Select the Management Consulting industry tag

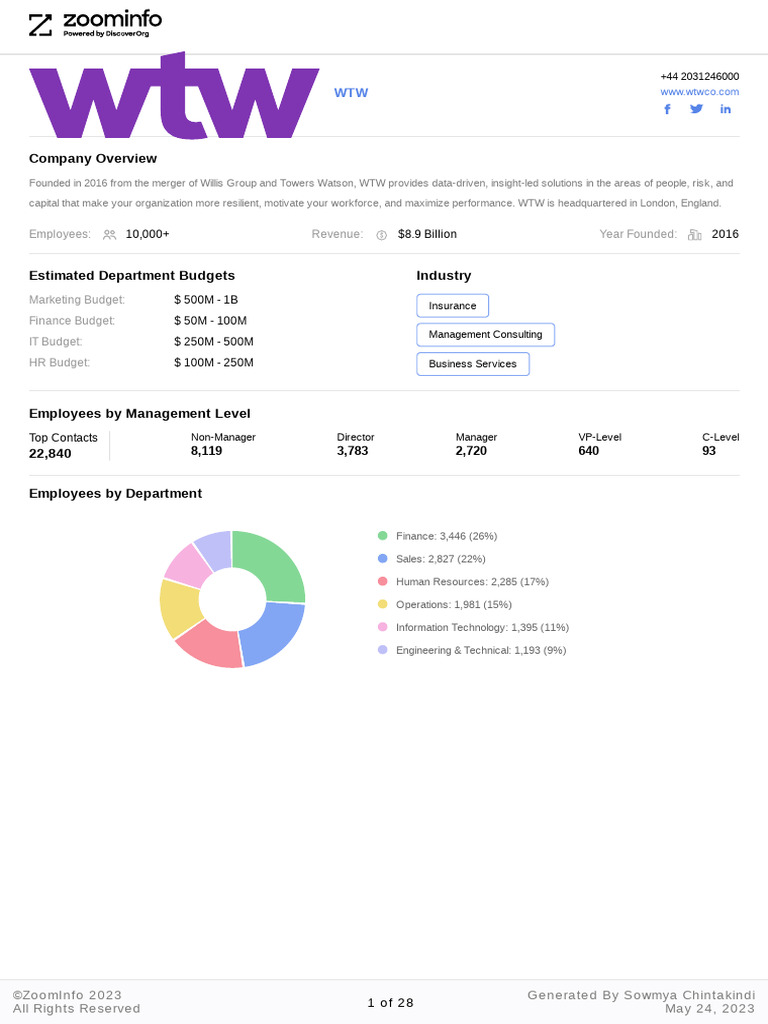[x=485, y=334]
